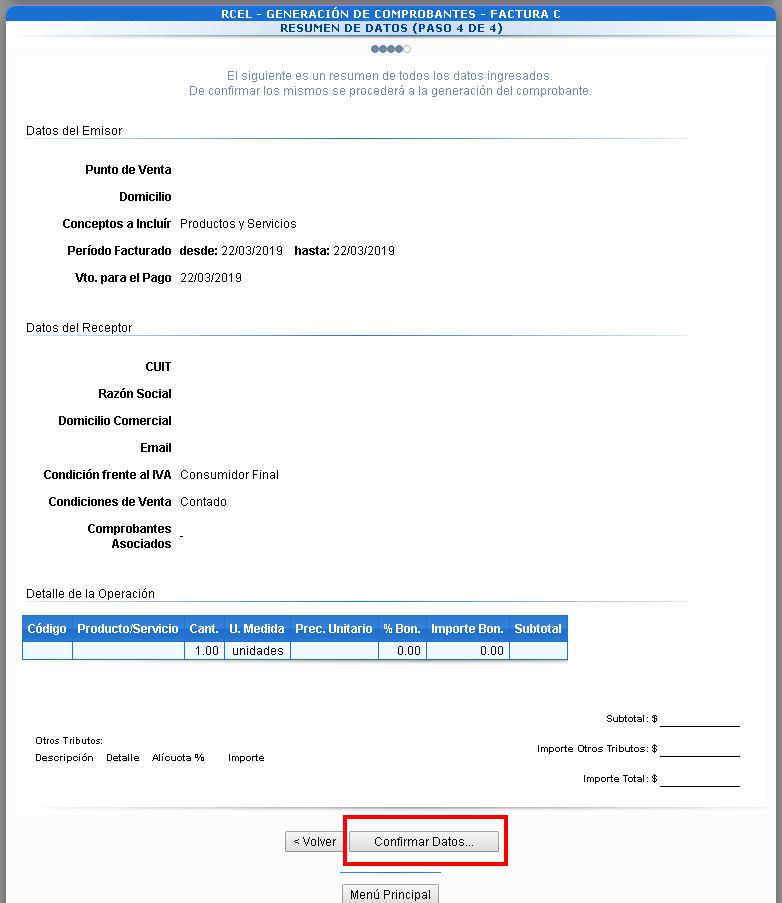The image size is (782, 903).
Task: Select the Código column header
Action: point(47,629)
